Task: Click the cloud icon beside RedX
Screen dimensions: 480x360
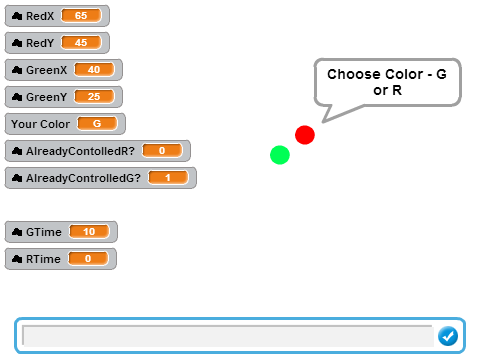Action: (17, 16)
